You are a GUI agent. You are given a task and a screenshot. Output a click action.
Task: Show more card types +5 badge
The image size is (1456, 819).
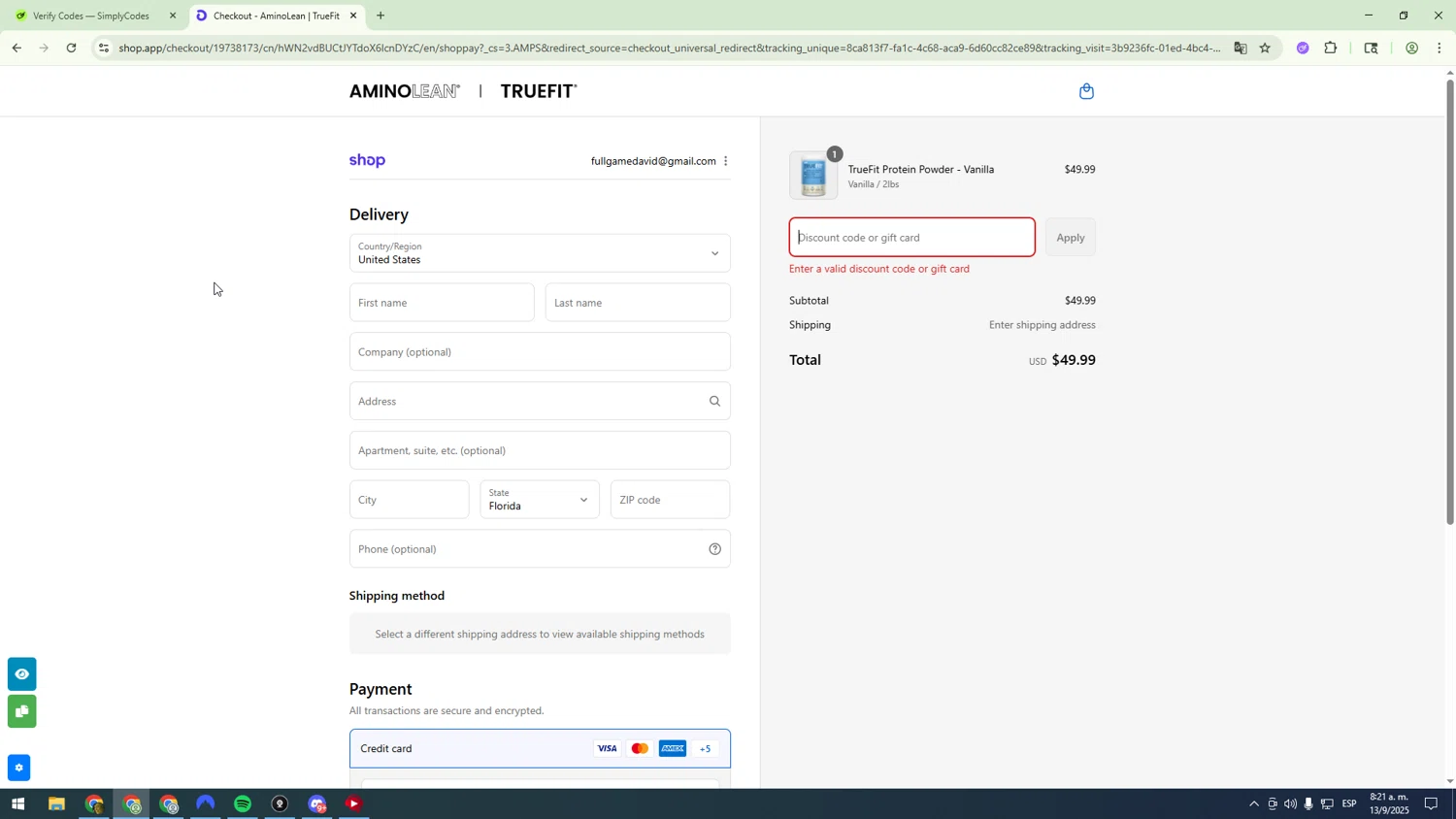pyautogui.click(x=706, y=749)
